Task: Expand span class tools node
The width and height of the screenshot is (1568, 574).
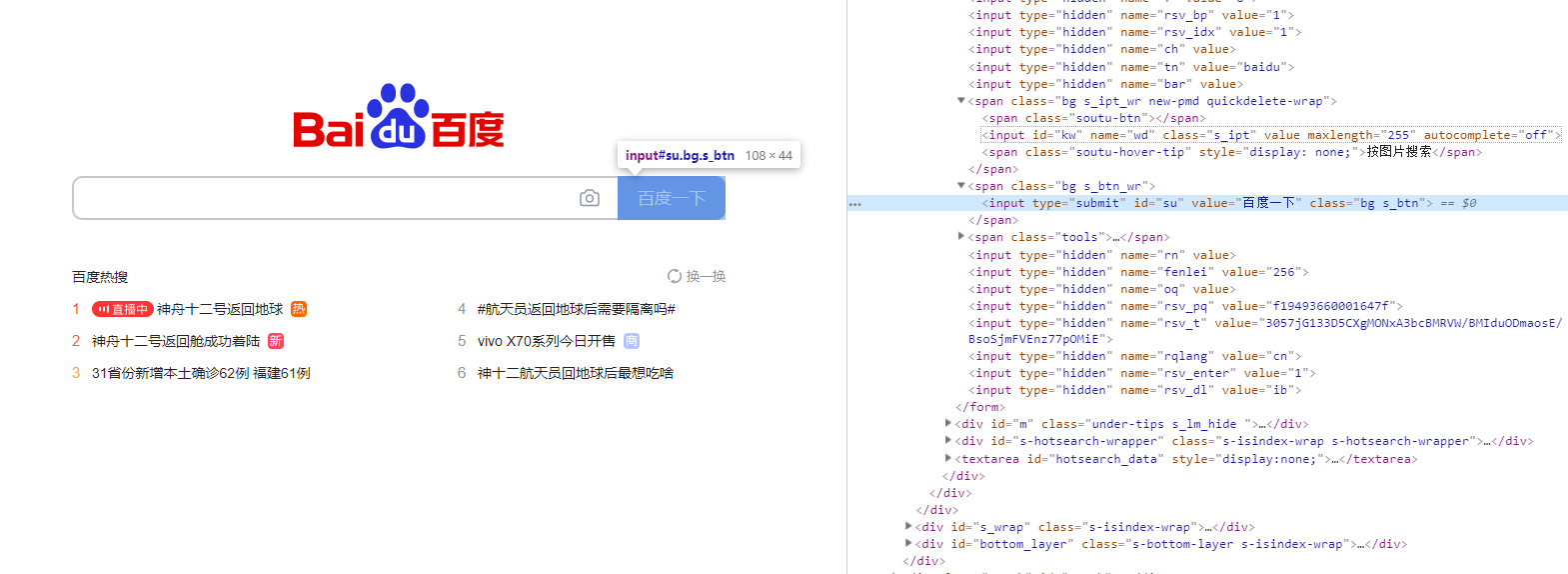Action: tap(961, 237)
